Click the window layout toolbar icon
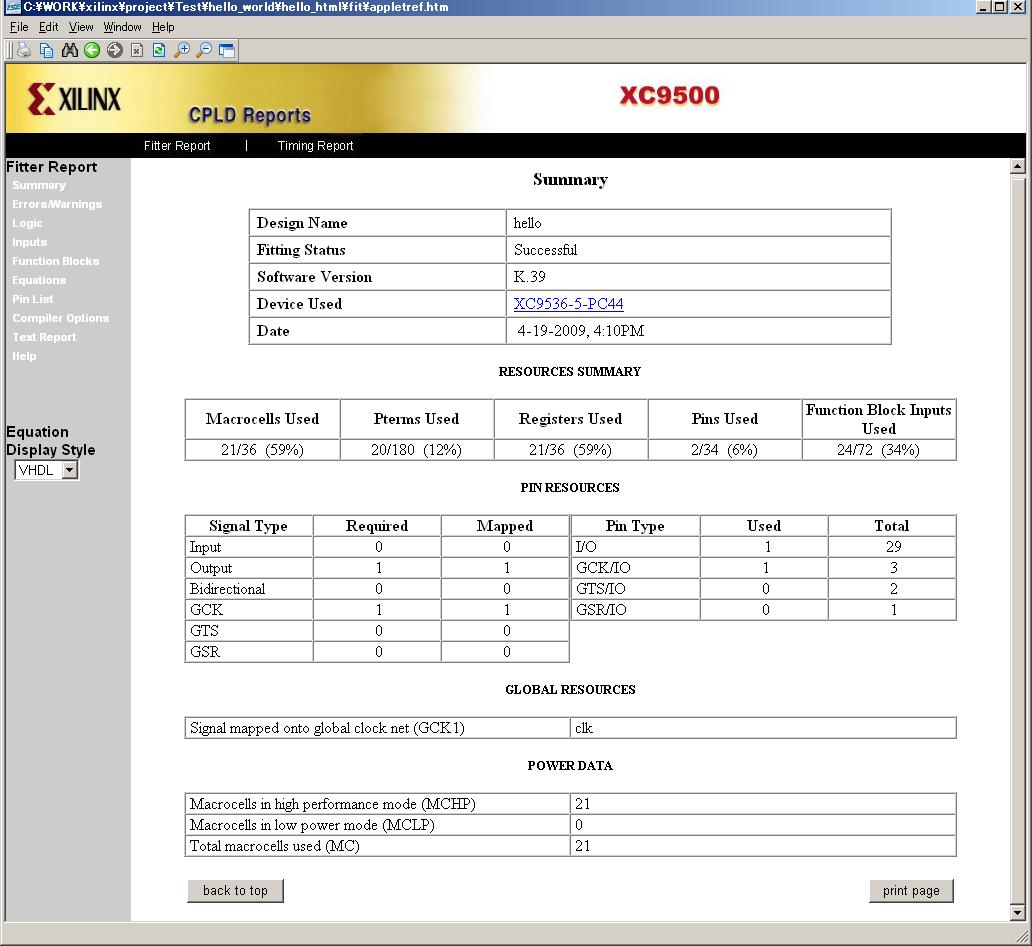 point(227,50)
